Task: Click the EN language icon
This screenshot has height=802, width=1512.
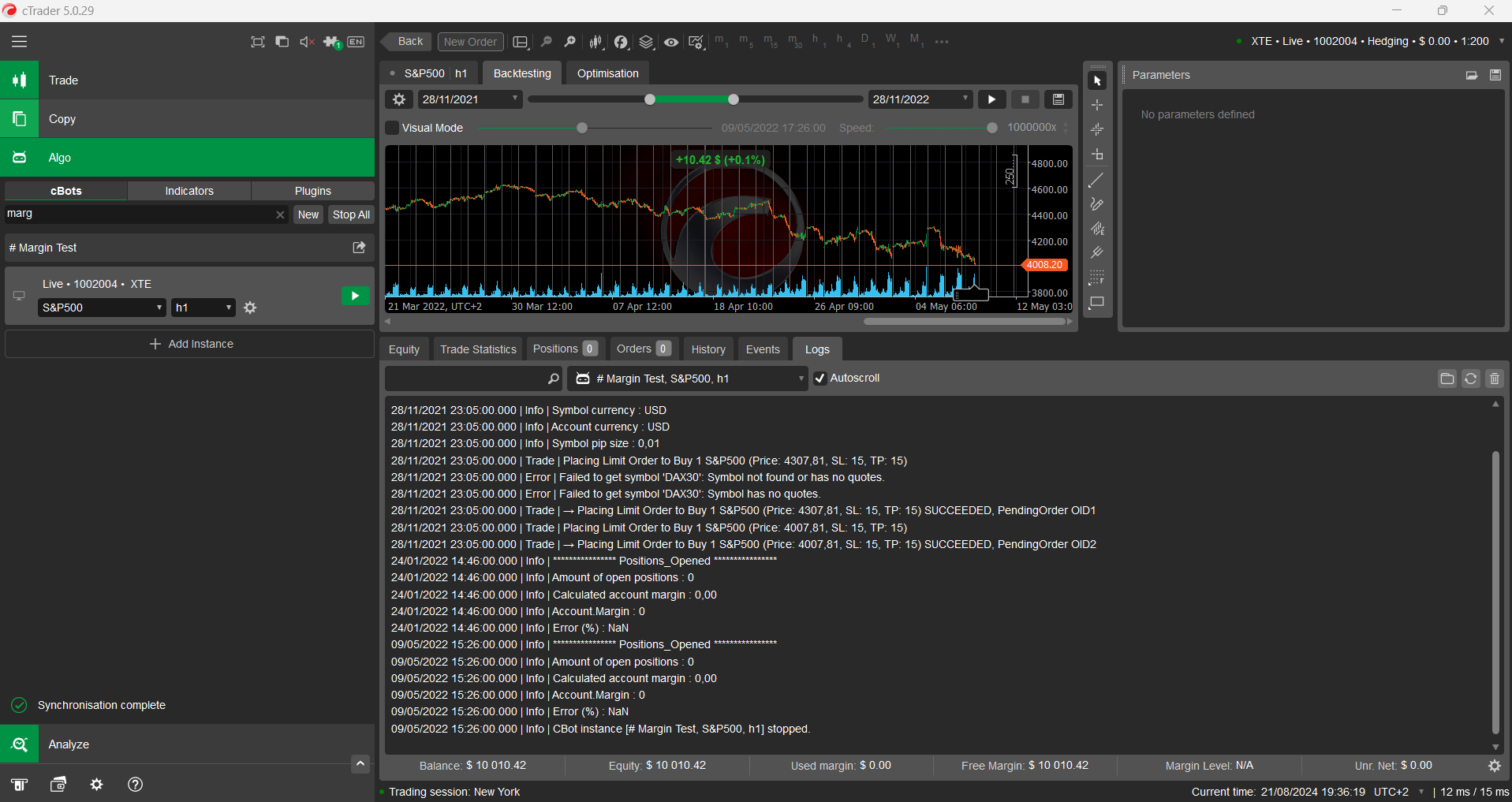Action: click(x=357, y=42)
